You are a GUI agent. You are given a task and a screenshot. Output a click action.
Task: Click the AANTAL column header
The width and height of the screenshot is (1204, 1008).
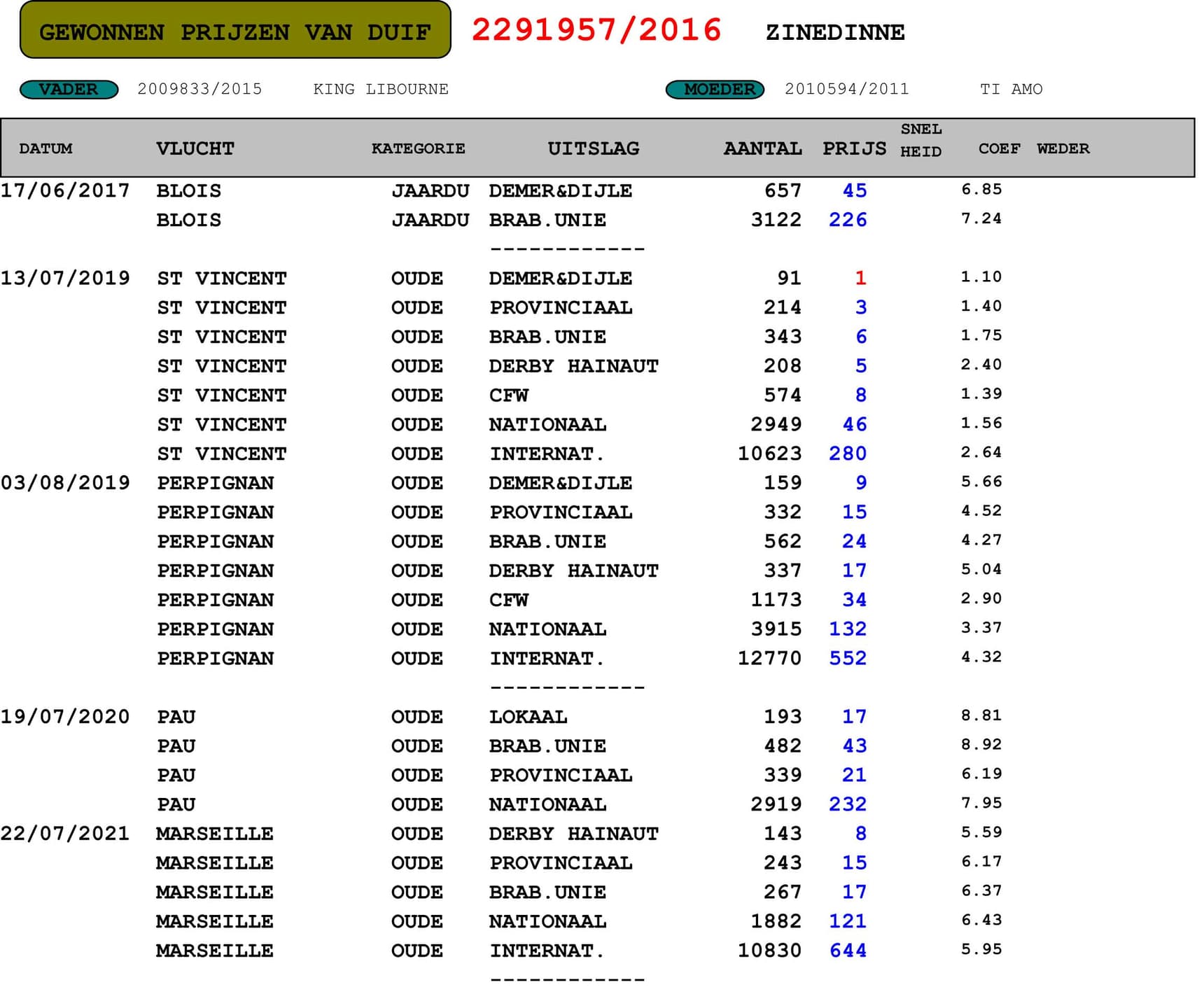point(762,149)
